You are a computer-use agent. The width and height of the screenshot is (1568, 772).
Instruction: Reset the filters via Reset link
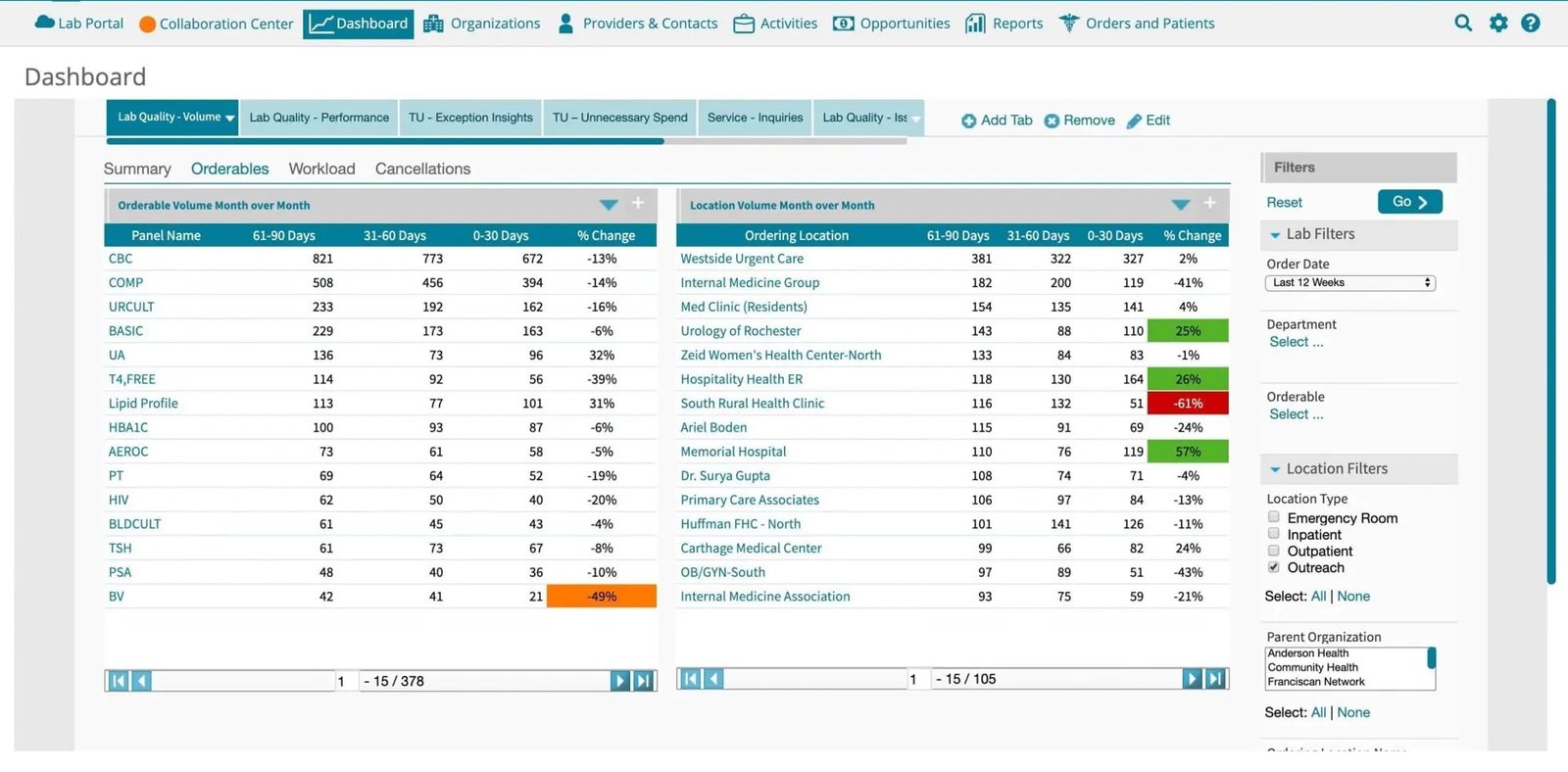coord(1284,203)
